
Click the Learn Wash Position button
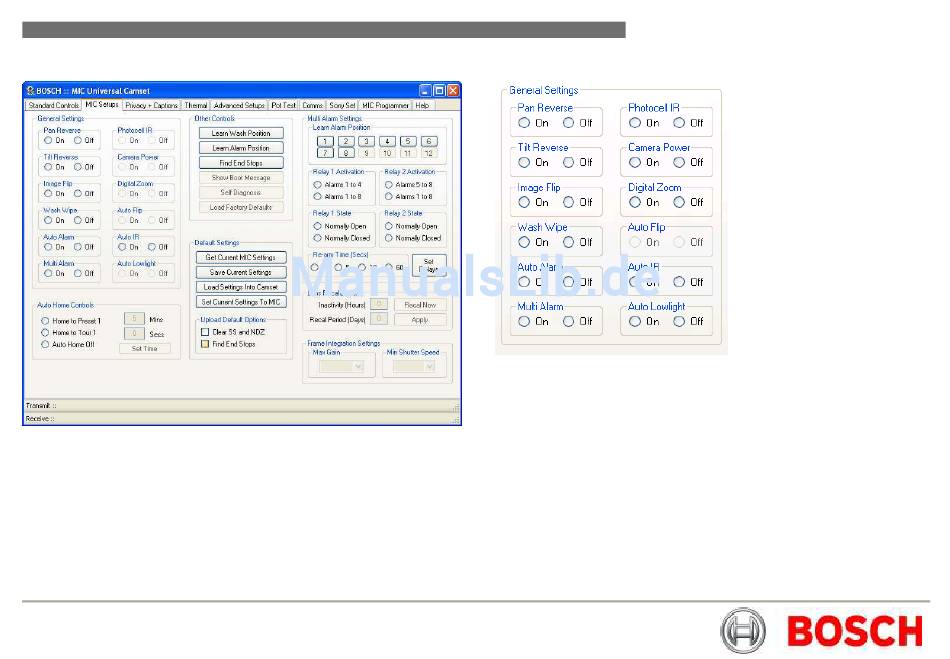tap(241, 133)
